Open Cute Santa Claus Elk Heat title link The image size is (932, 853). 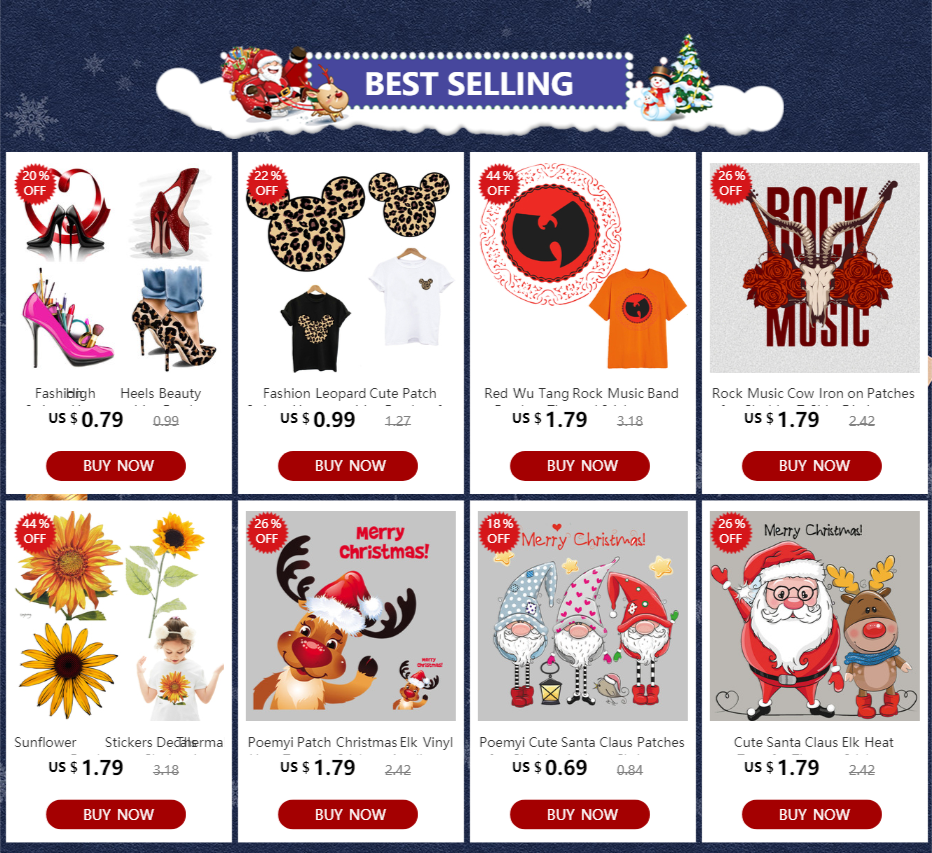point(813,742)
